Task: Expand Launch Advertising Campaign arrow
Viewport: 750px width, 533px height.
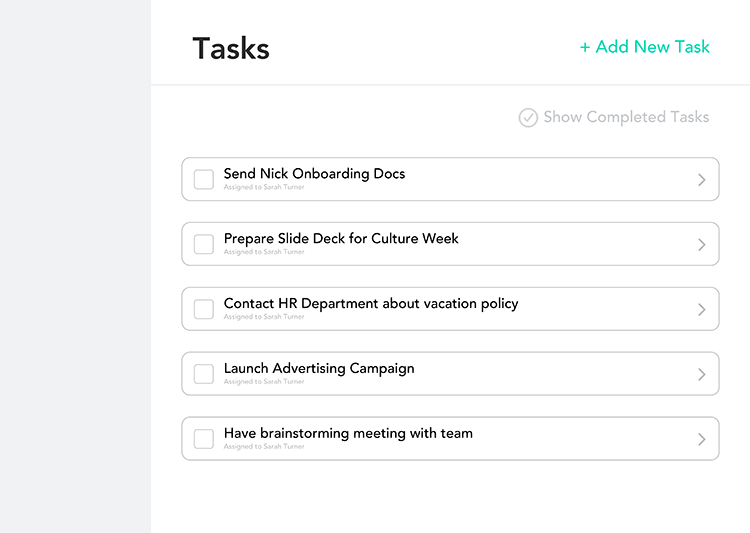Action: 702,374
